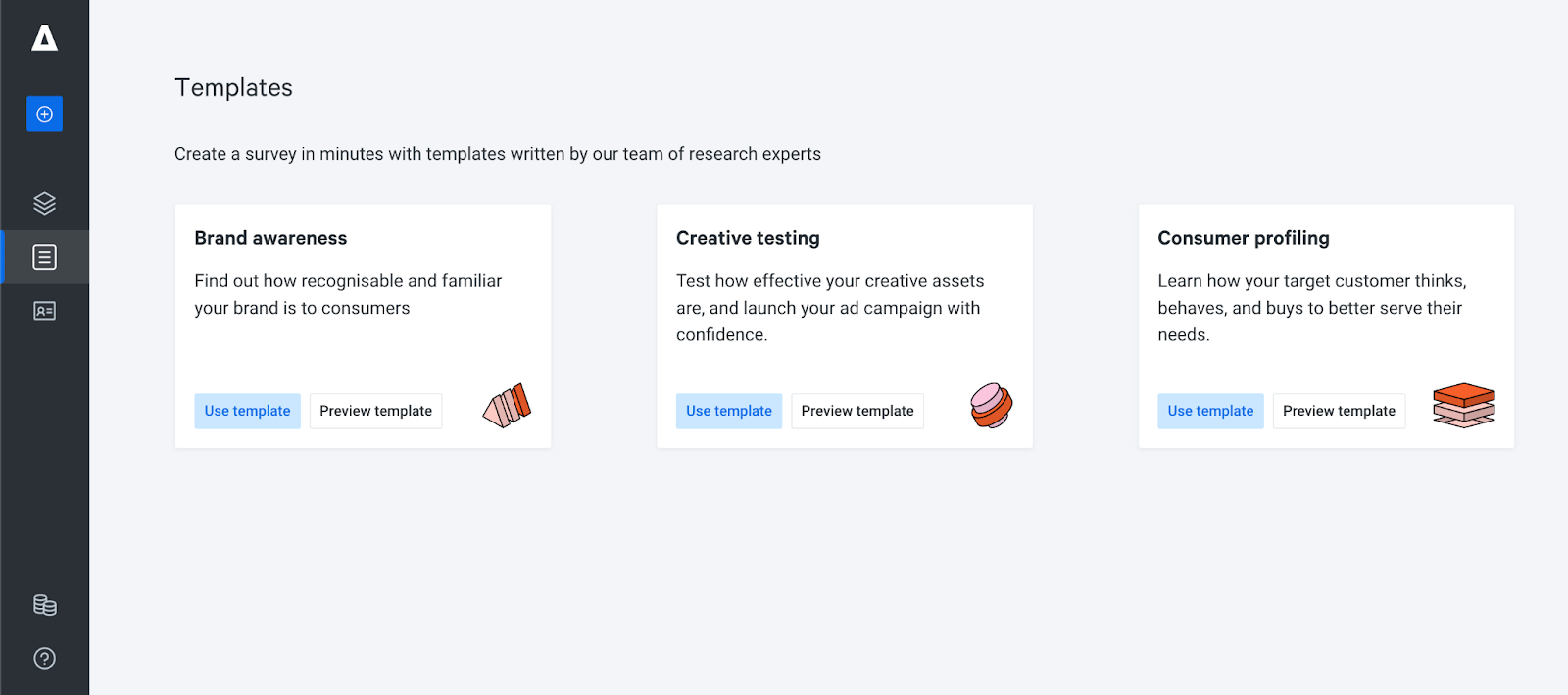Viewport: 1568px width, 695px height.
Task: Click the Creative testing card illustration
Action: 991,405
